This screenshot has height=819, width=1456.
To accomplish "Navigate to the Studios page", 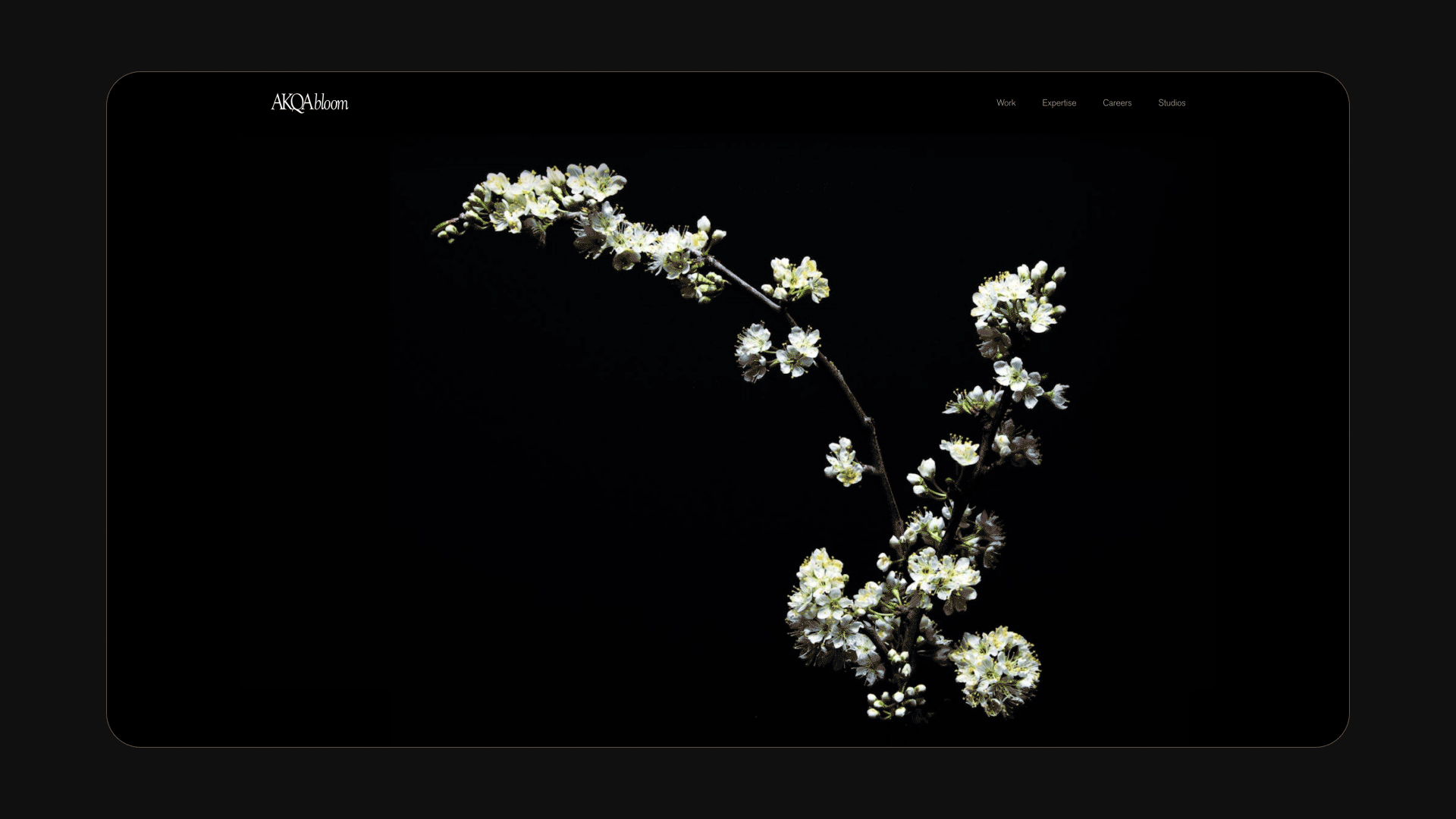I will (x=1171, y=103).
